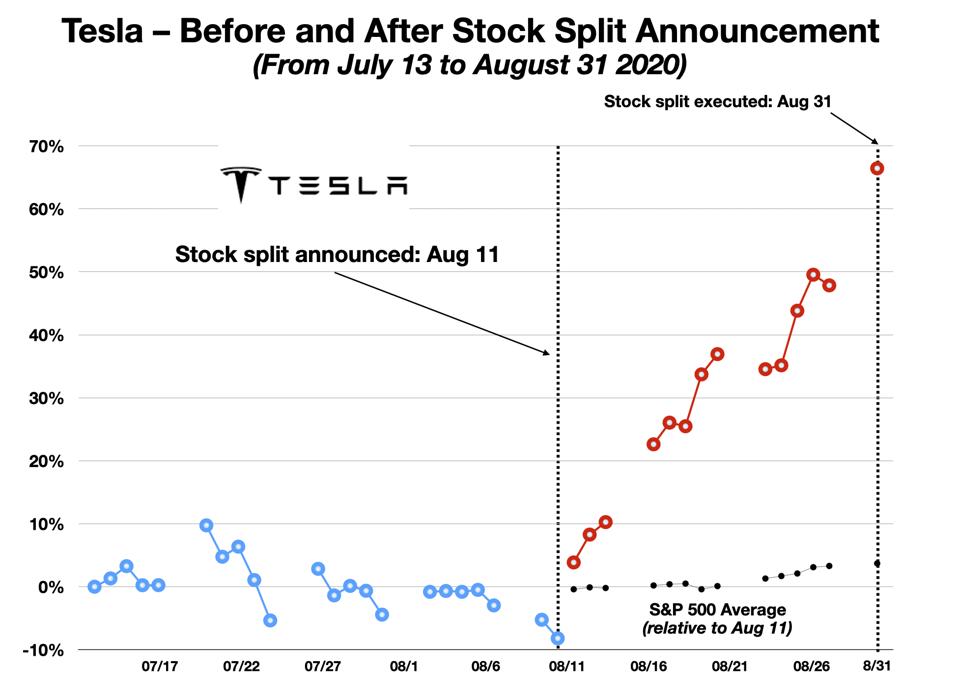Click the 07/17 x-axis date label
The image size is (959, 700).
coord(159,666)
